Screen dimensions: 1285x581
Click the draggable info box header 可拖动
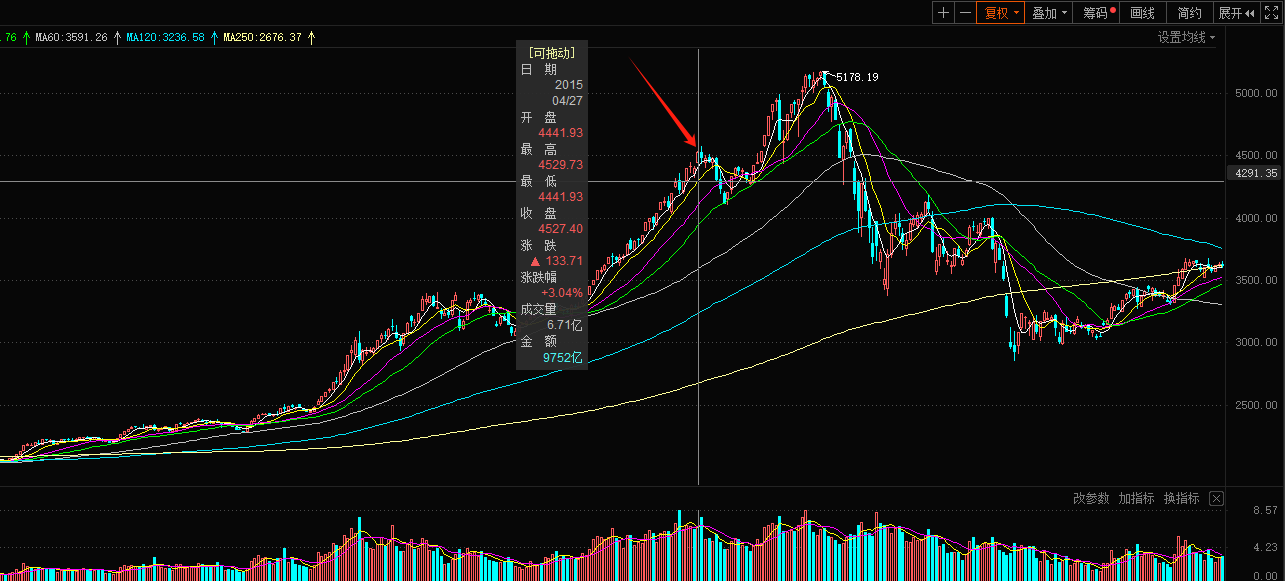[x=551, y=52]
